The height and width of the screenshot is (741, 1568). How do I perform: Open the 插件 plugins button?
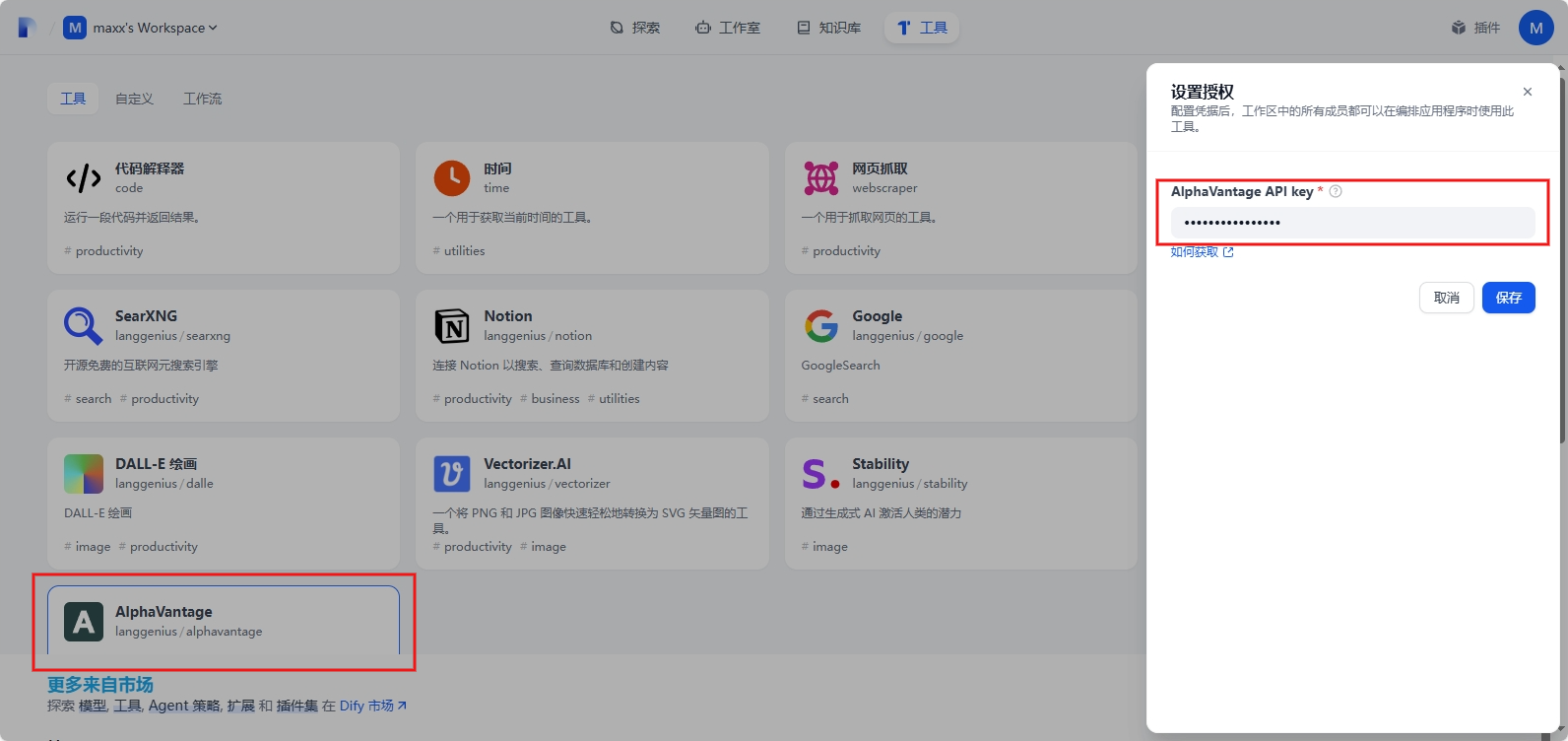tap(1475, 28)
